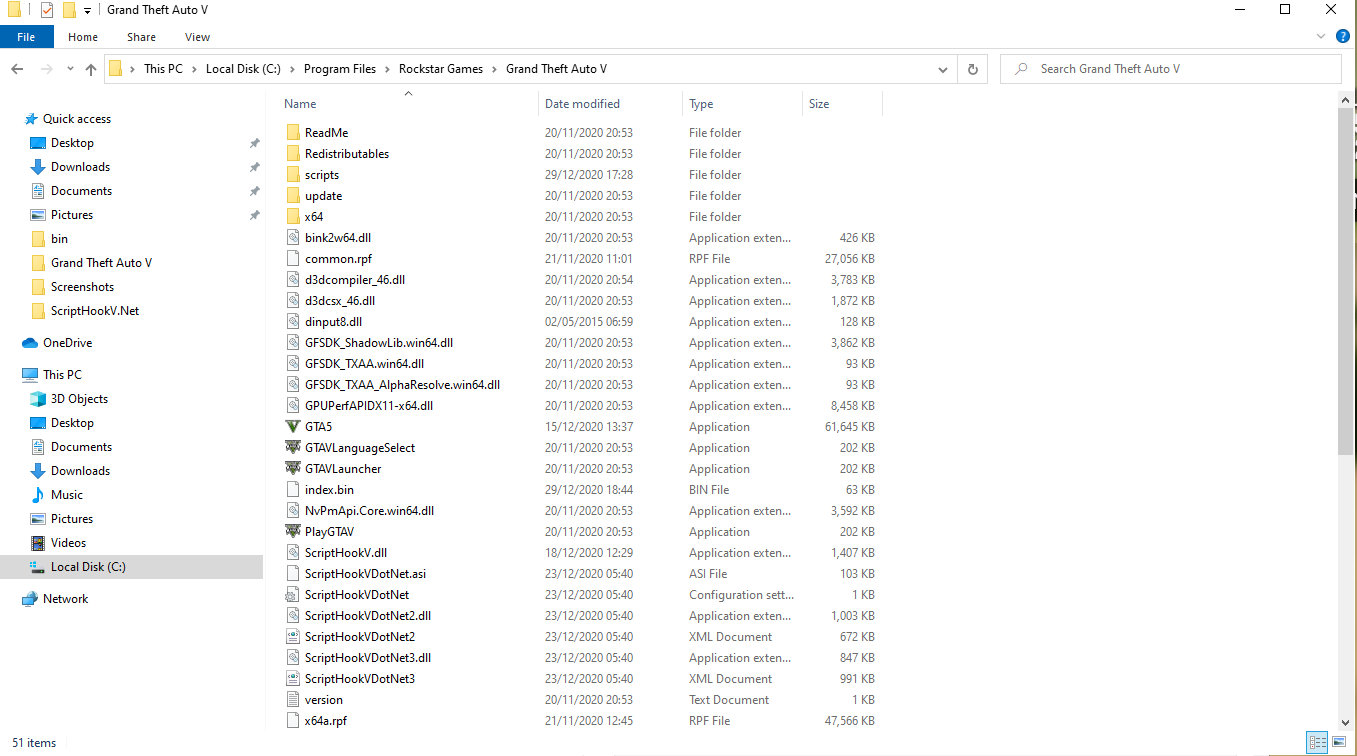Screen dimensions: 1357x756
Task: Open the View ribbon tab
Action: pos(197,37)
